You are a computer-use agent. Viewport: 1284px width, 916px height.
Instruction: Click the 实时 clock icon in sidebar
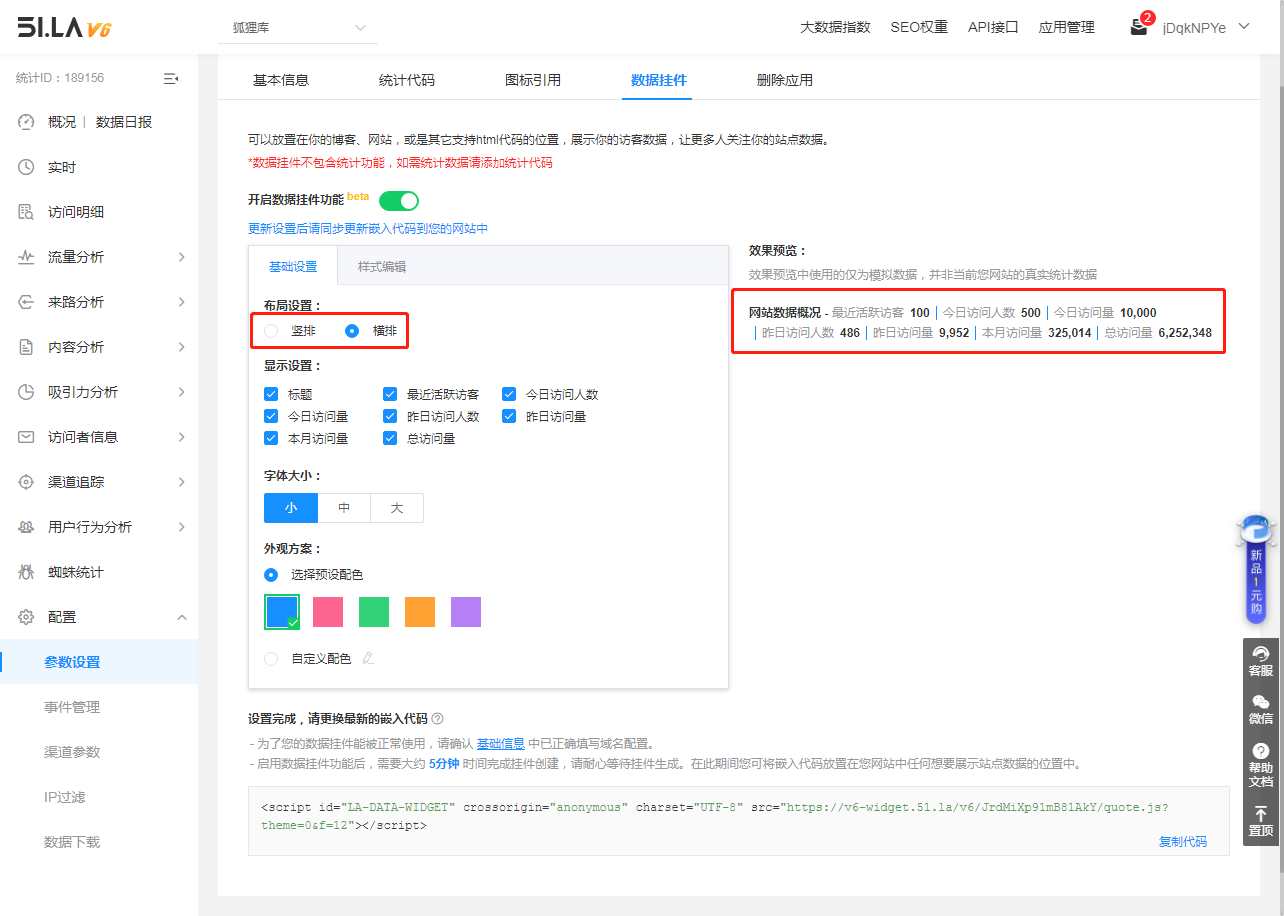click(x=27, y=167)
